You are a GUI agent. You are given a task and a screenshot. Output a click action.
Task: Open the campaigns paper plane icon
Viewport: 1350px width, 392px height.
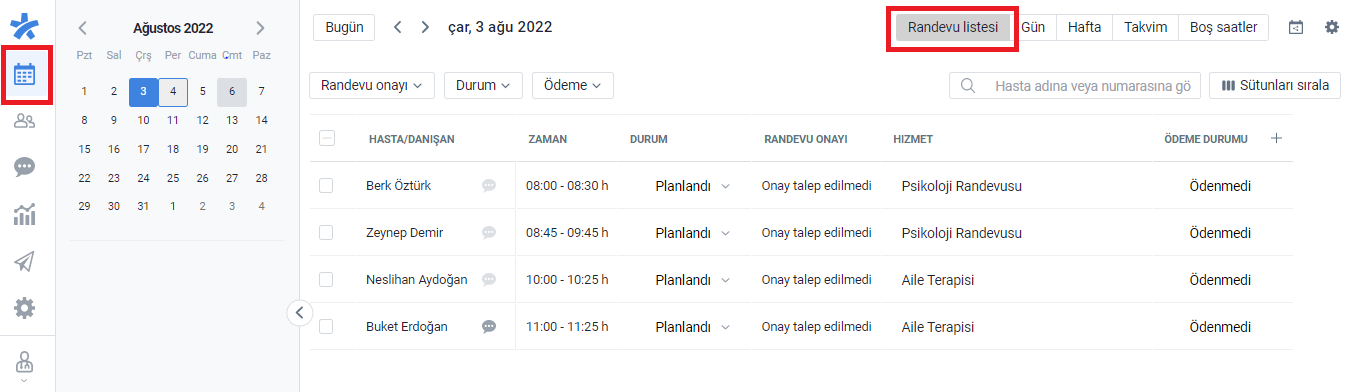point(26,261)
